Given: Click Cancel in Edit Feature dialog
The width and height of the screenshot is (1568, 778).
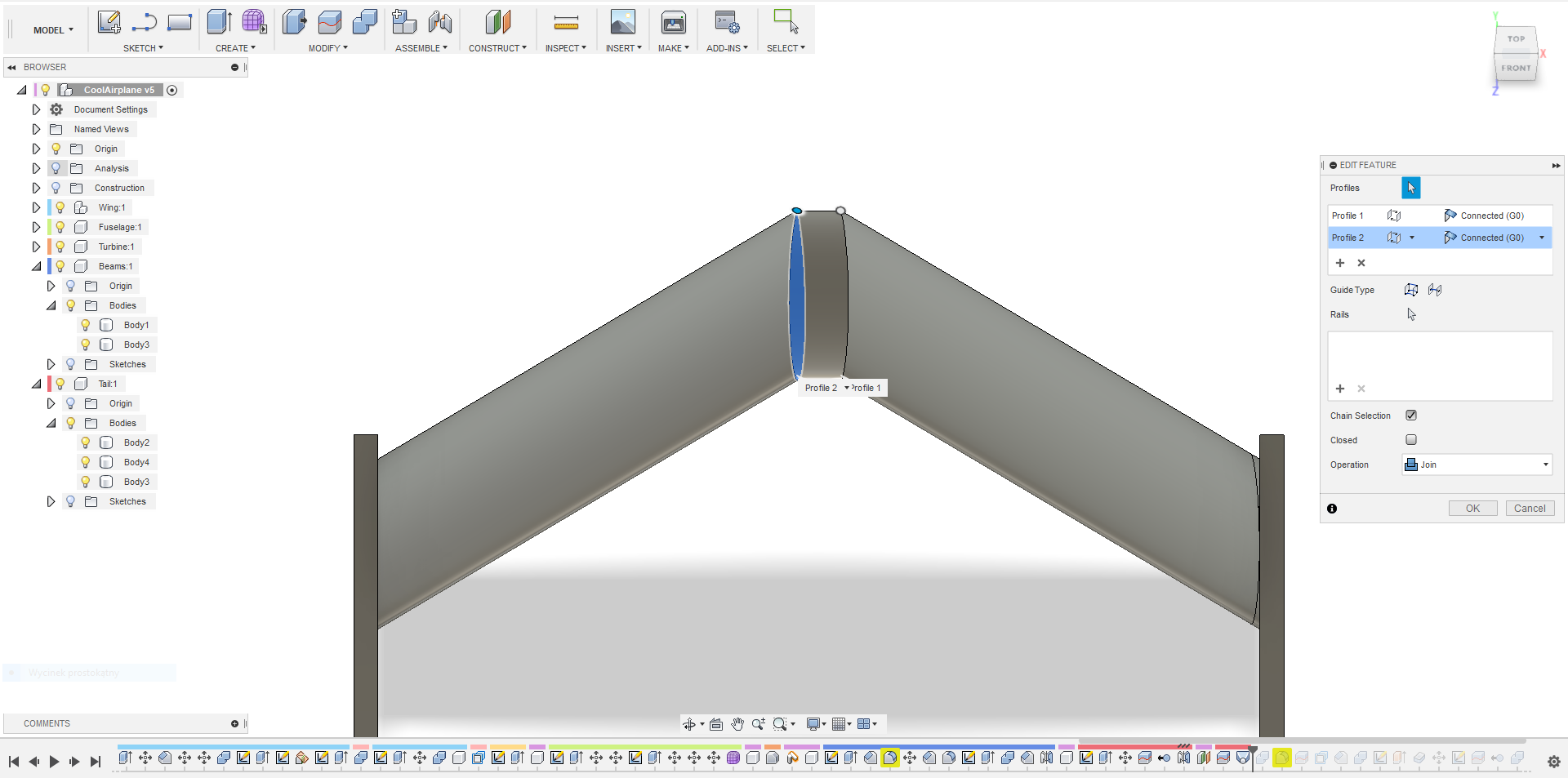Looking at the screenshot, I should click(1530, 508).
